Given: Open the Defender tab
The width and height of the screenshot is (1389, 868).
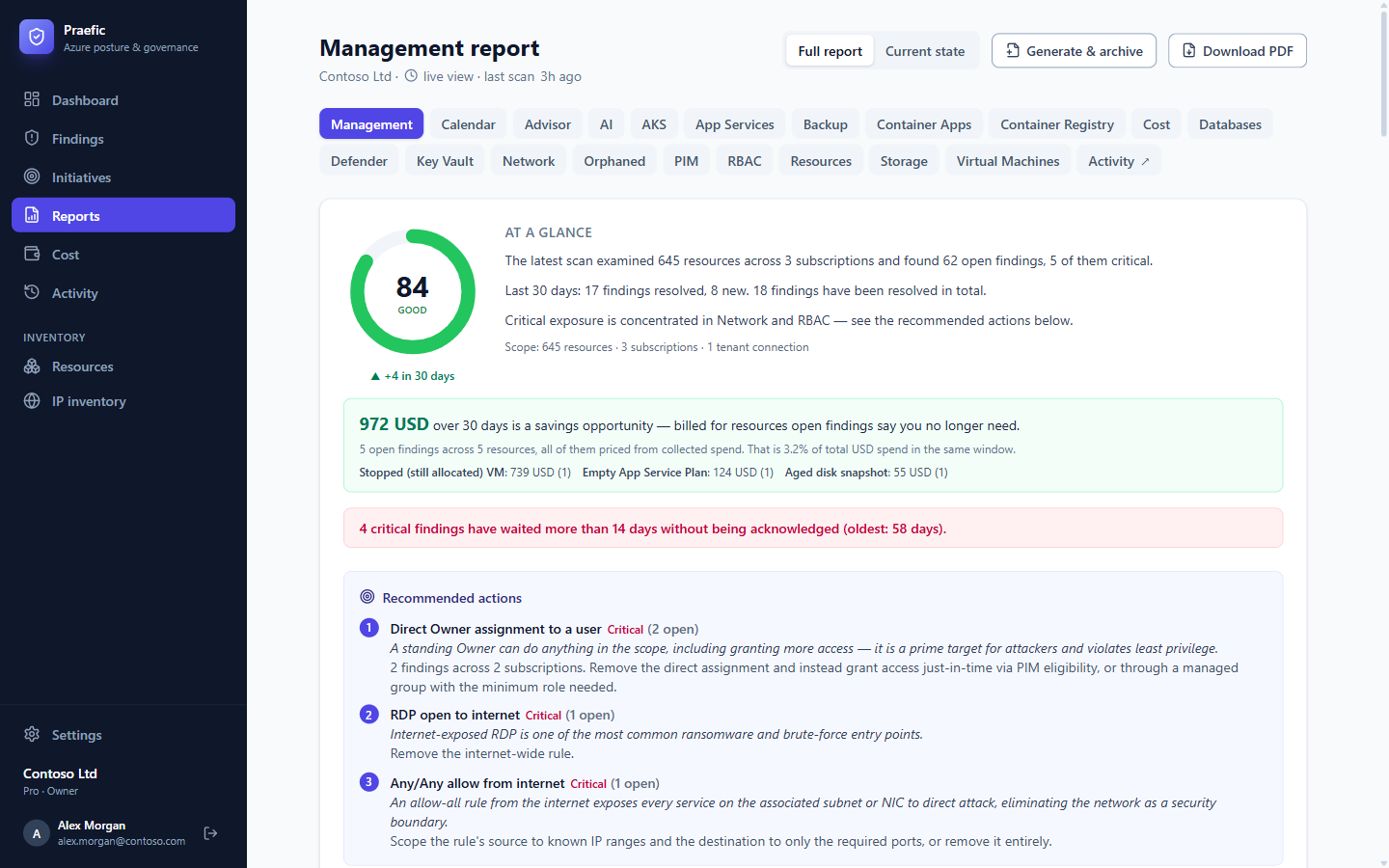Looking at the screenshot, I should click(x=359, y=161).
